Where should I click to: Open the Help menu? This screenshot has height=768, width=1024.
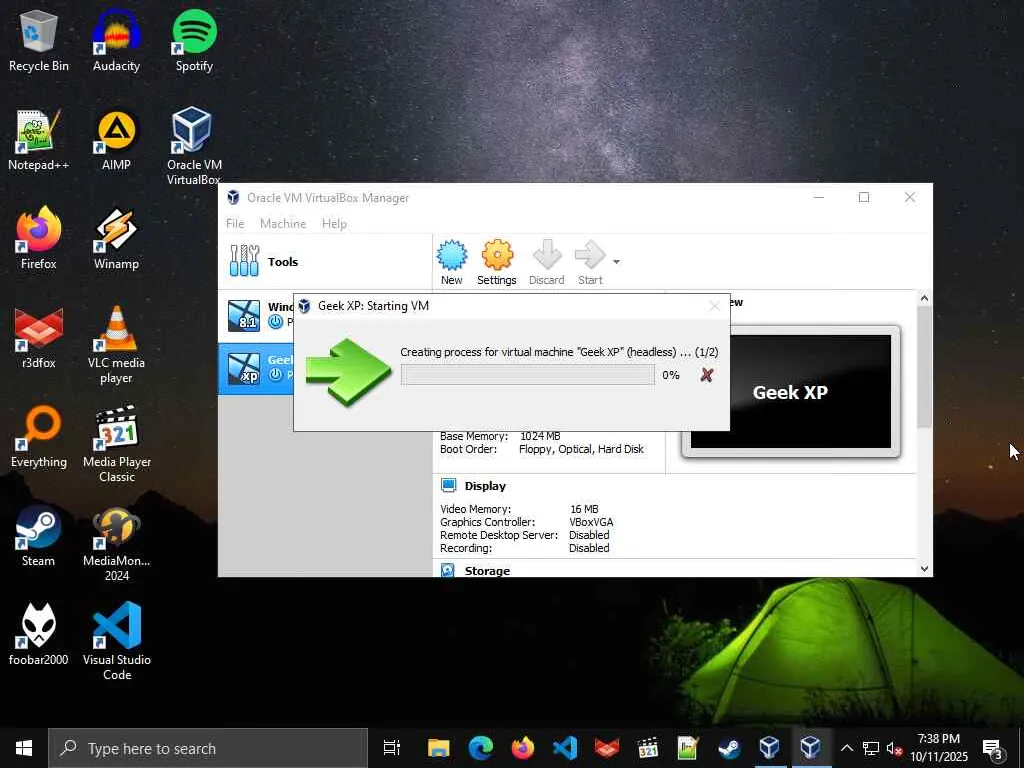click(334, 223)
